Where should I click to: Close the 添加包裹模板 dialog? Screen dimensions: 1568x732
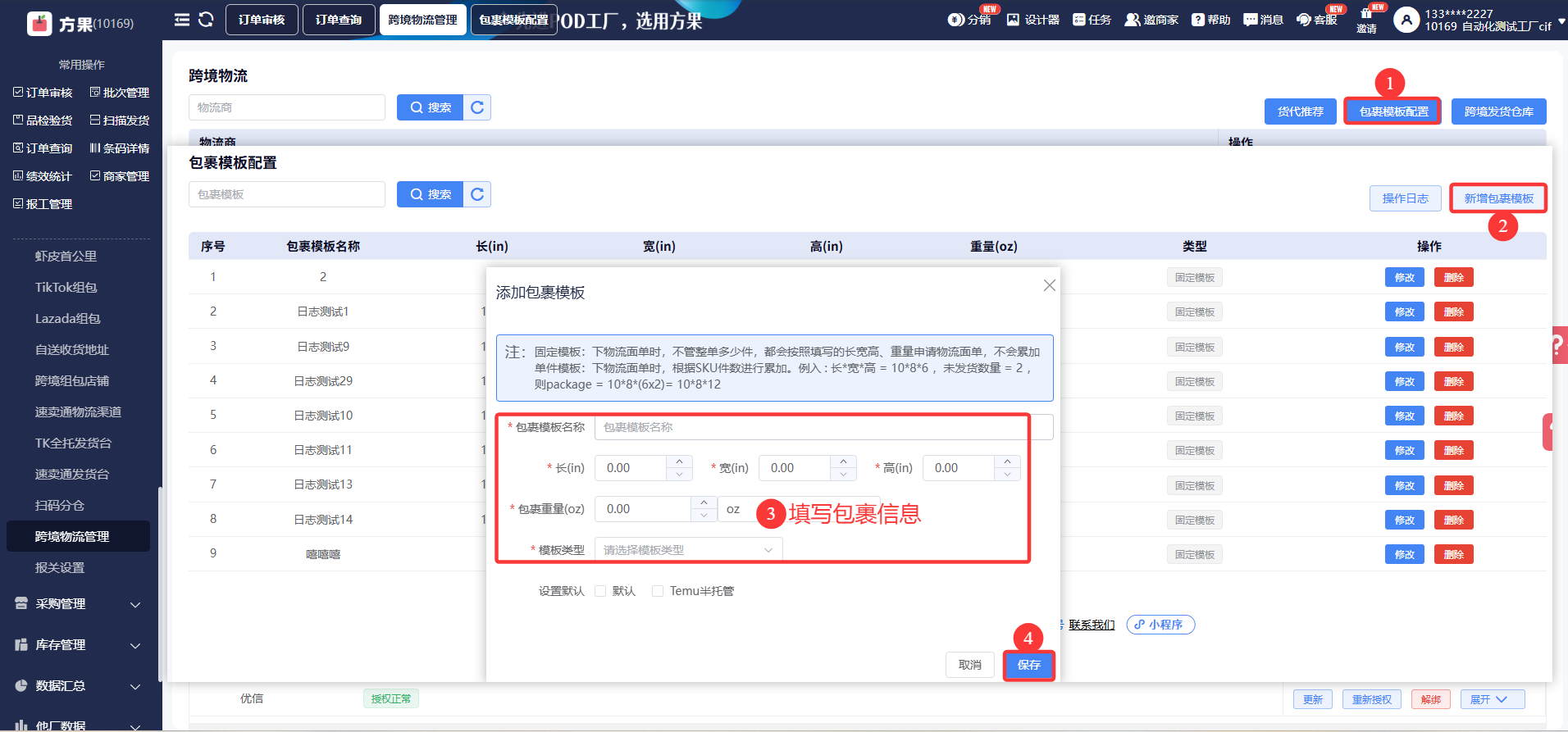pos(1049,285)
